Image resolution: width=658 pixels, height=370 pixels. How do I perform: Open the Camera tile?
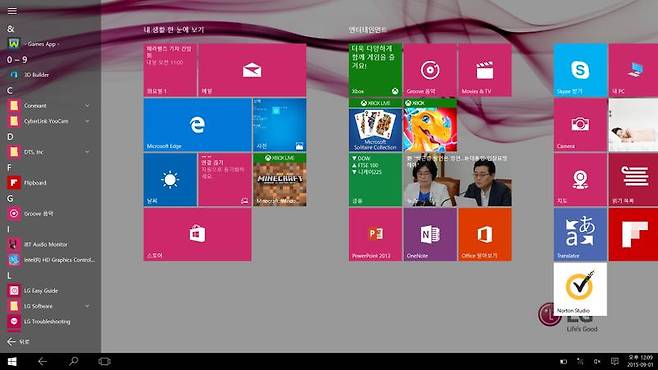pos(580,125)
